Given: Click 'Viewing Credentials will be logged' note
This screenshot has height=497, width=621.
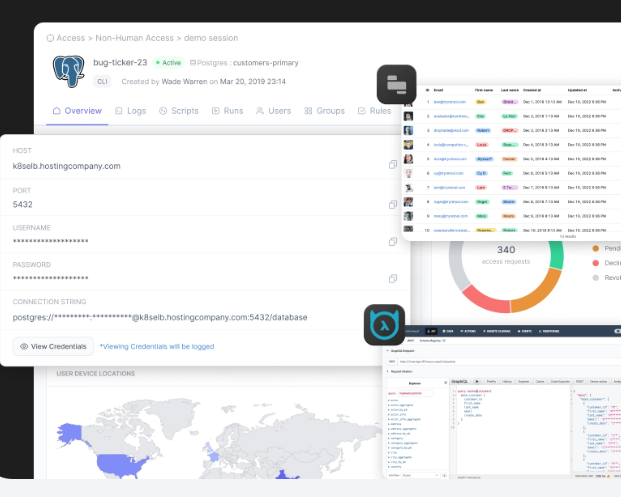Looking at the screenshot, I should (x=157, y=347).
